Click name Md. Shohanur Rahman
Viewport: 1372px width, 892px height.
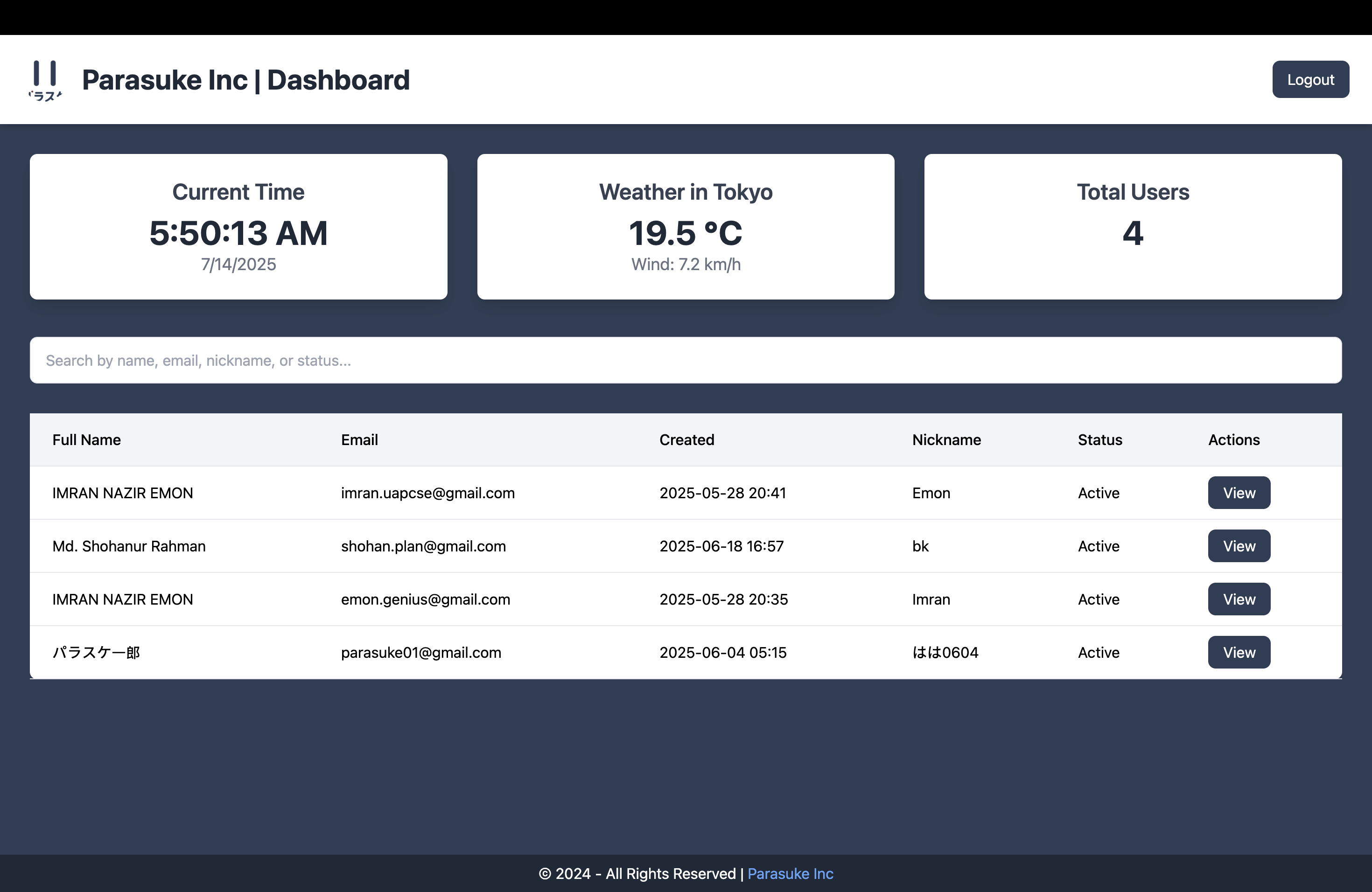128,546
